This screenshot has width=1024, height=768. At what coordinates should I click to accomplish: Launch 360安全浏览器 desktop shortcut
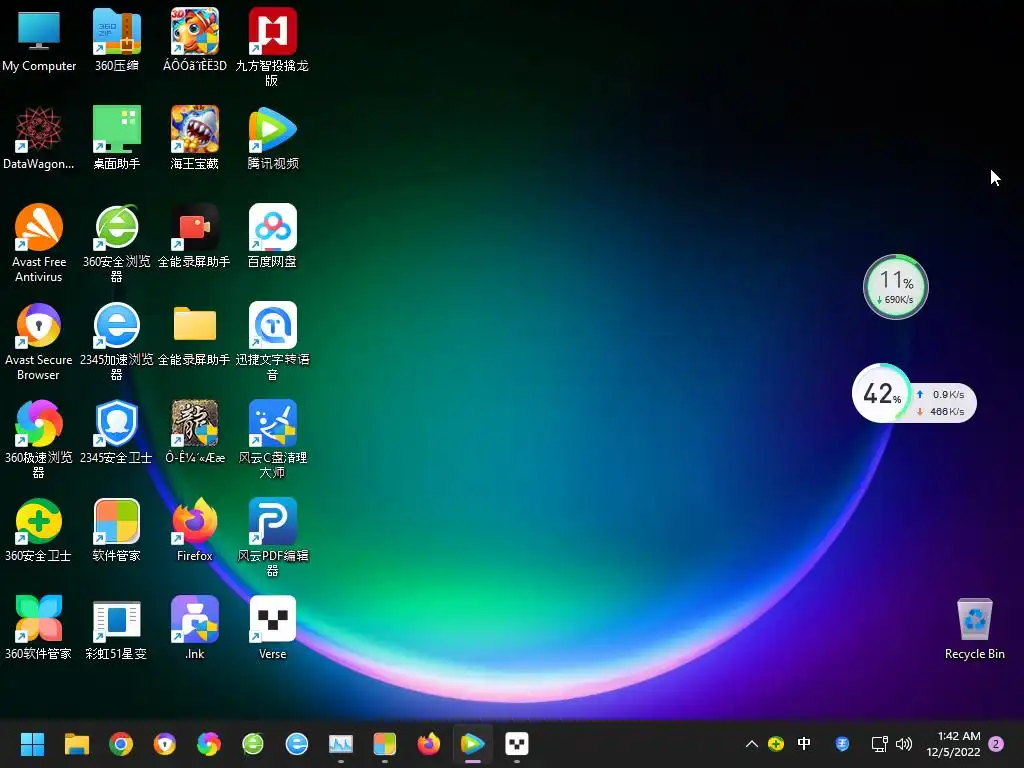(116, 243)
